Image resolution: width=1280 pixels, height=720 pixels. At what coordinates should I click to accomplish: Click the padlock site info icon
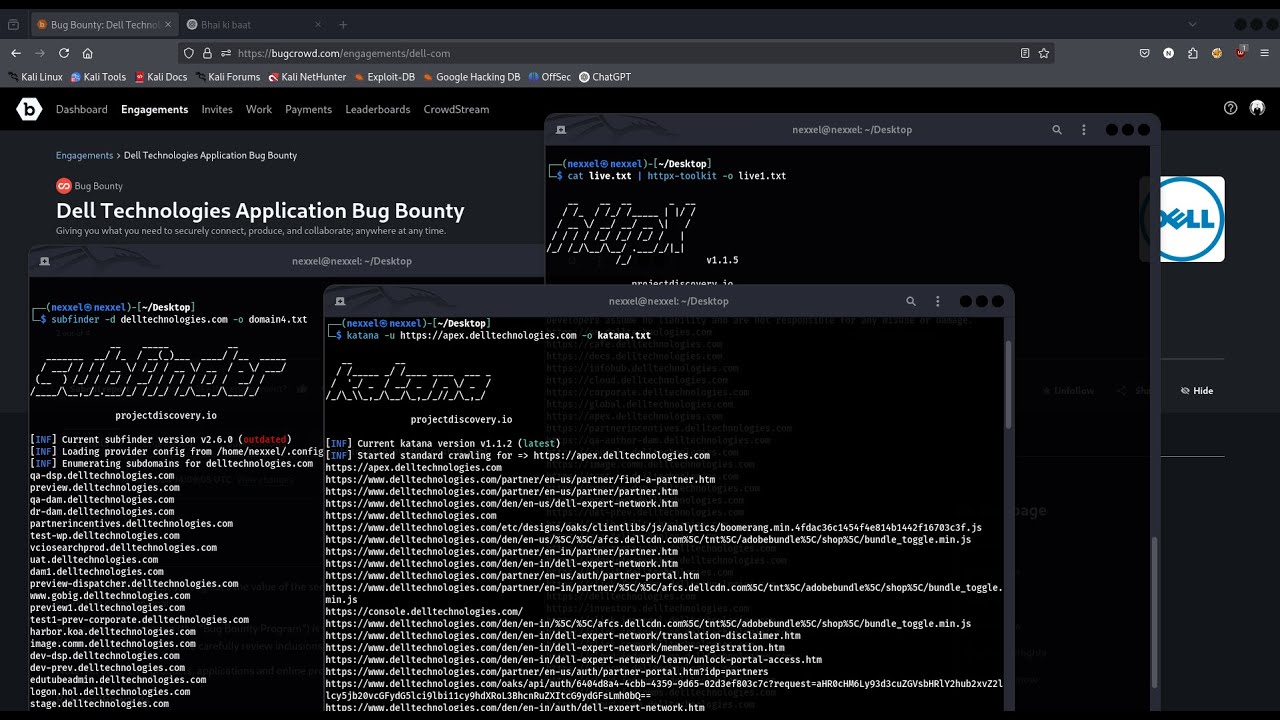[x=207, y=53]
